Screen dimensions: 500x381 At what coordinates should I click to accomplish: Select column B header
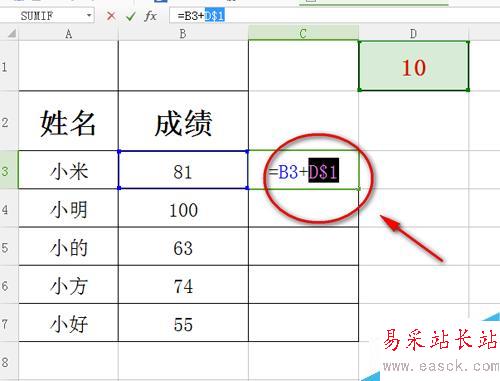click(x=183, y=33)
